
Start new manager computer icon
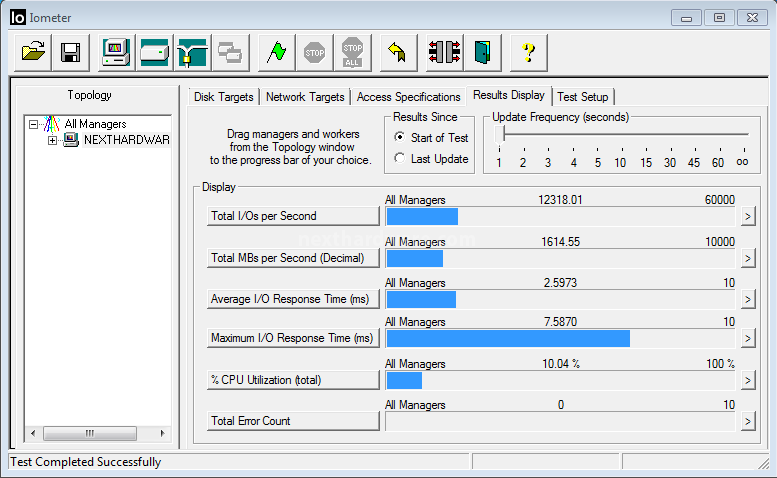(x=115, y=53)
